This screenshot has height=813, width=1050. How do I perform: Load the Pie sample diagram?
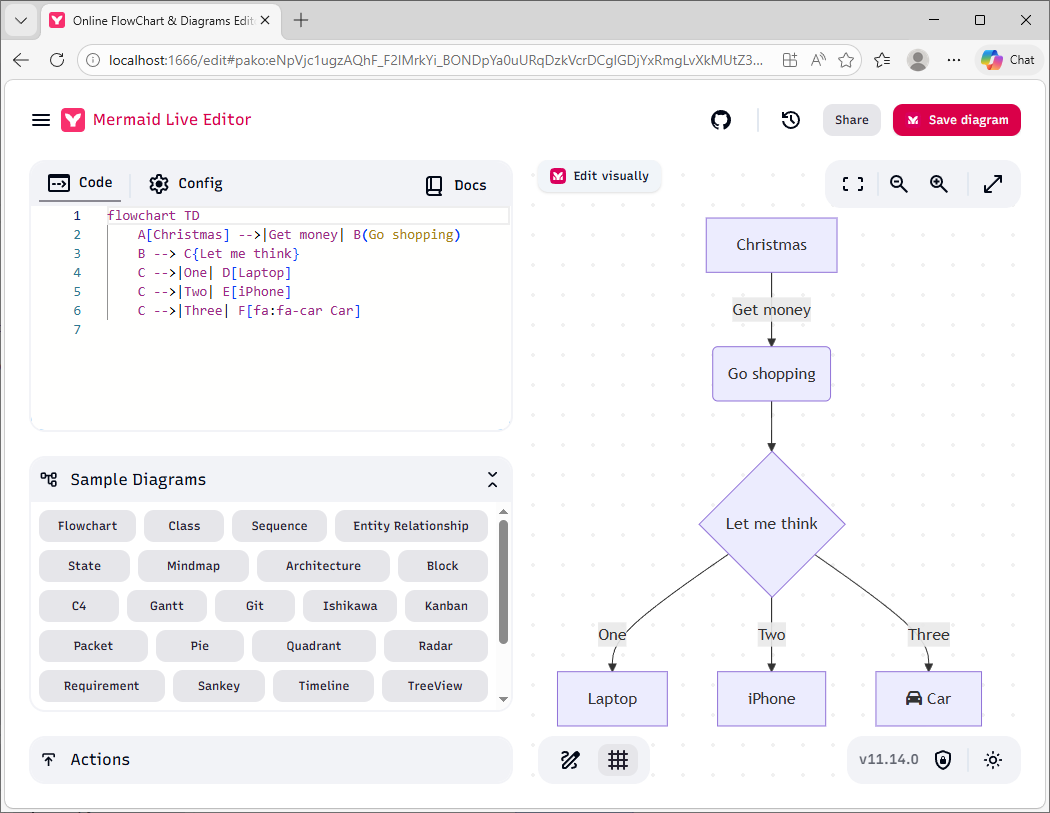(x=200, y=646)
